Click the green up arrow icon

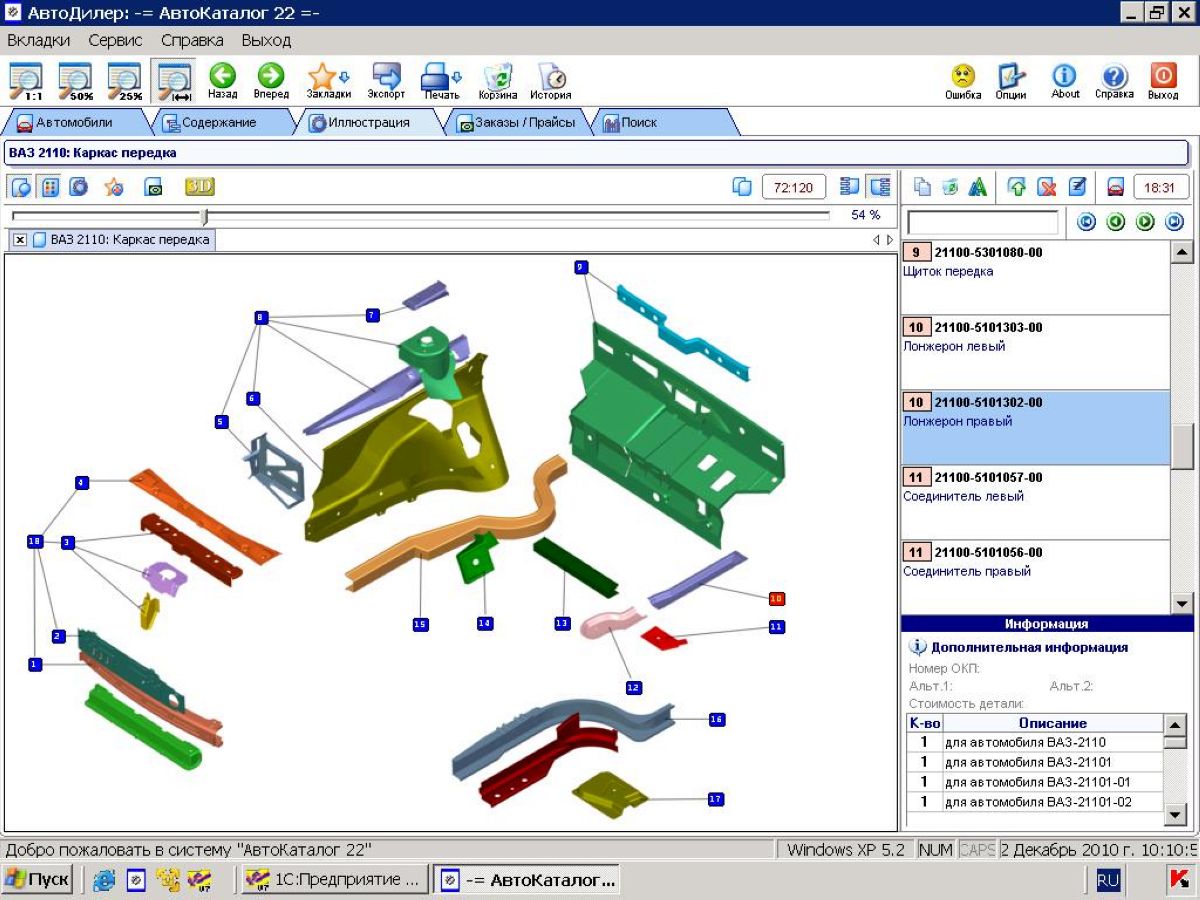tap(1017, 187)
